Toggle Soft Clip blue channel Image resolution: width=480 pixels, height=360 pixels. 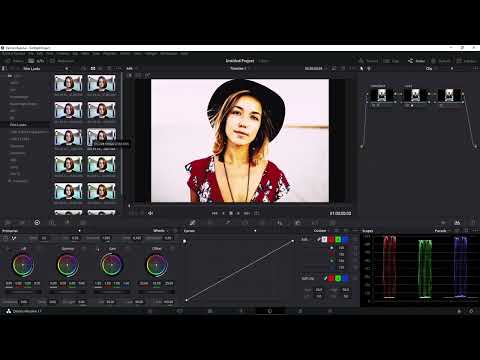[345, 278]
